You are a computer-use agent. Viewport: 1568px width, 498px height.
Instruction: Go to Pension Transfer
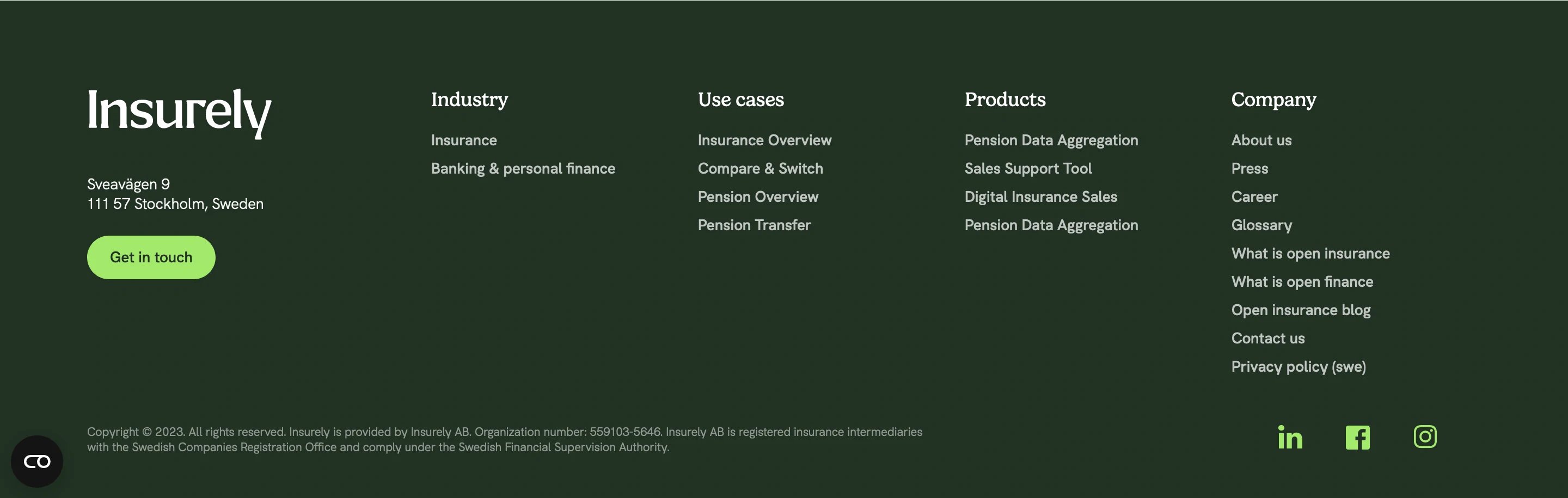pyautogui.click(x=754, y=225)
